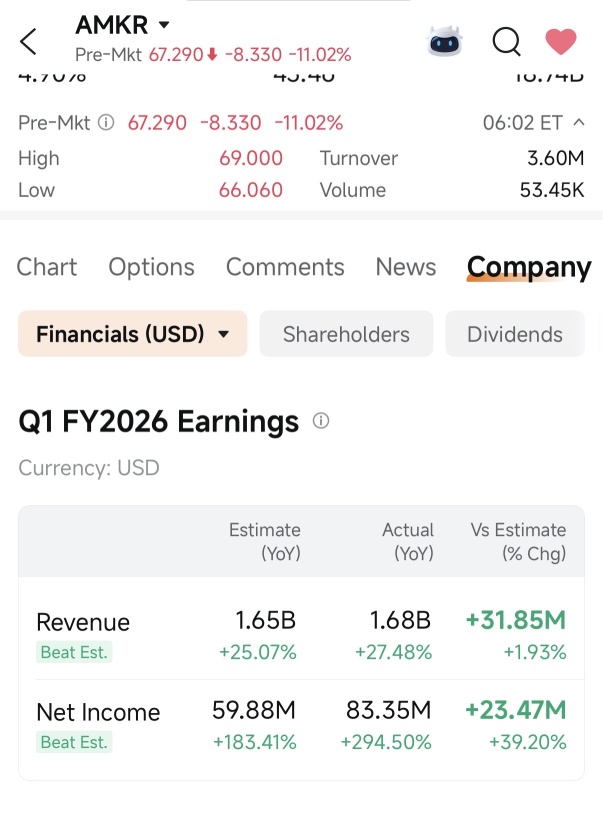Open the Financials (USD) dropdown
Viewport: 603px width, 829px height.
[x=133, y=334]
